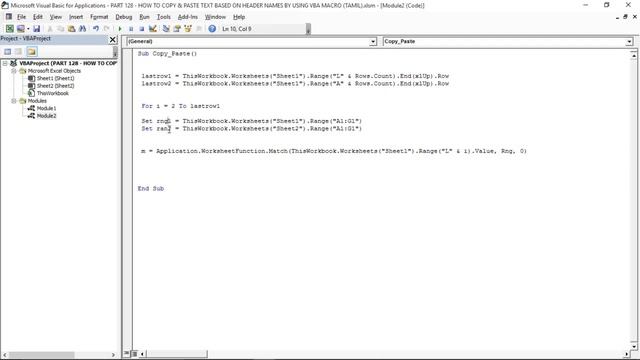Image resolution: width=640 pixels, height=360 pixels.
Task: Click the View Object icon in Project pane
Action: coord(19,51)
